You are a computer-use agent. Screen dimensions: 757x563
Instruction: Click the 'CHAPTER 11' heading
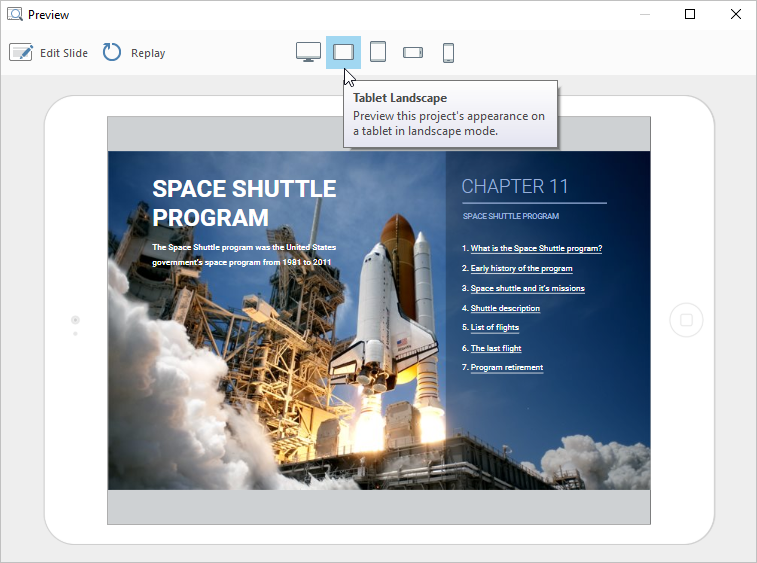pos(514,186)
